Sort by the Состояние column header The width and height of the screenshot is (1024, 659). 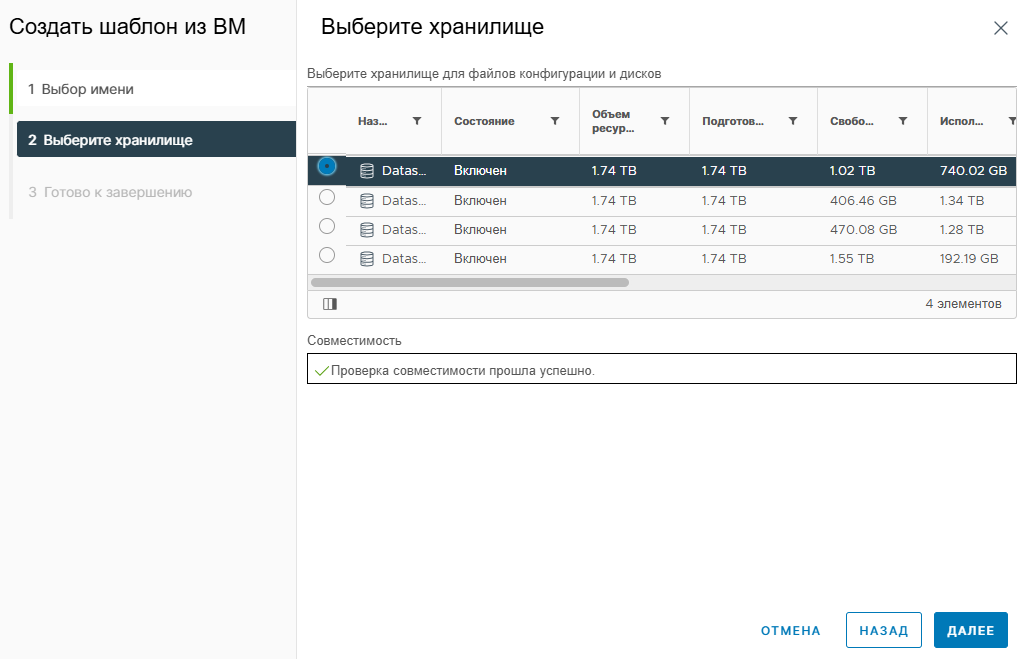[x=484, y=121]
